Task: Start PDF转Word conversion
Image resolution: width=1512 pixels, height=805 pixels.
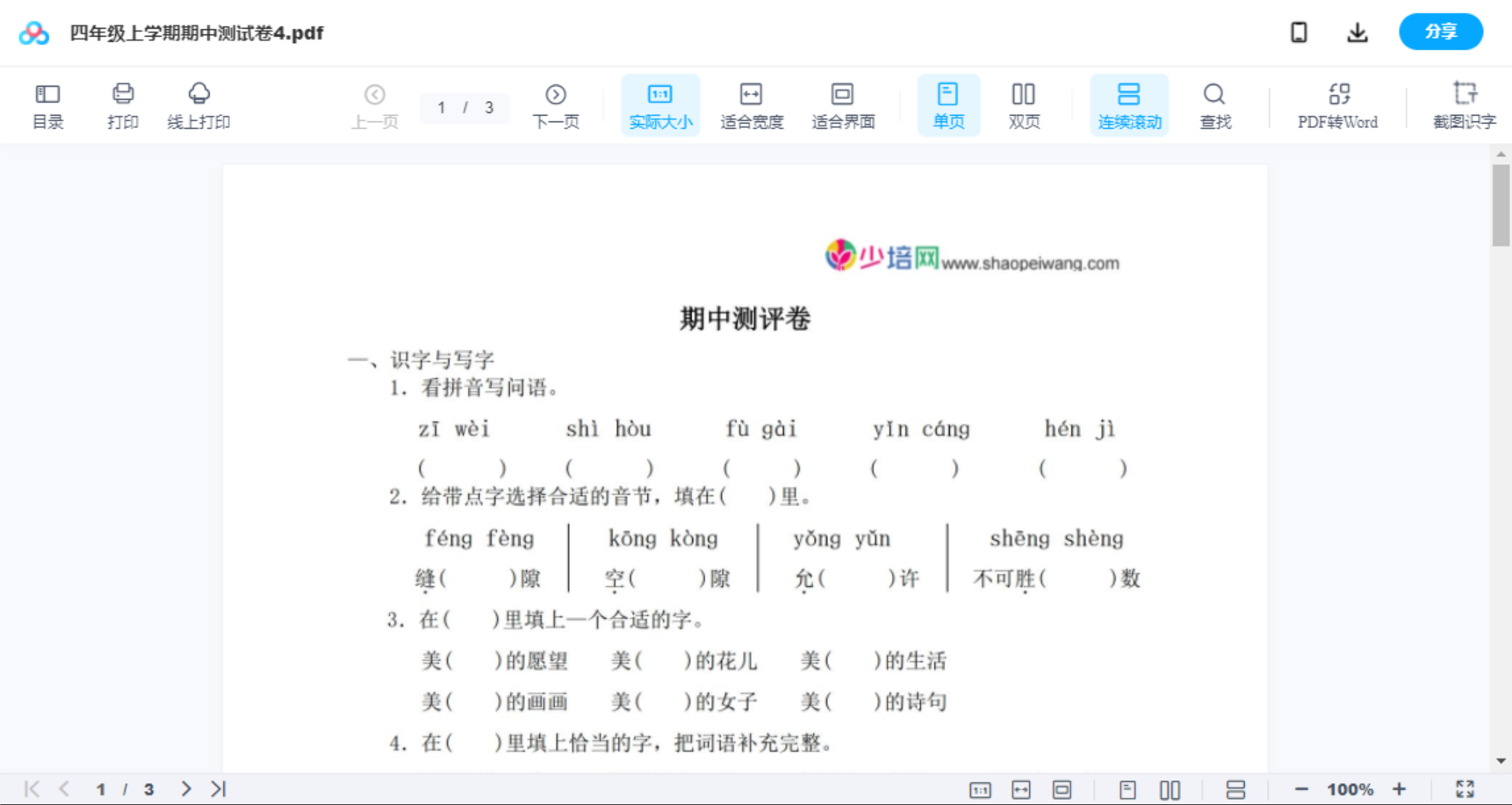Action: [1336, 104]
